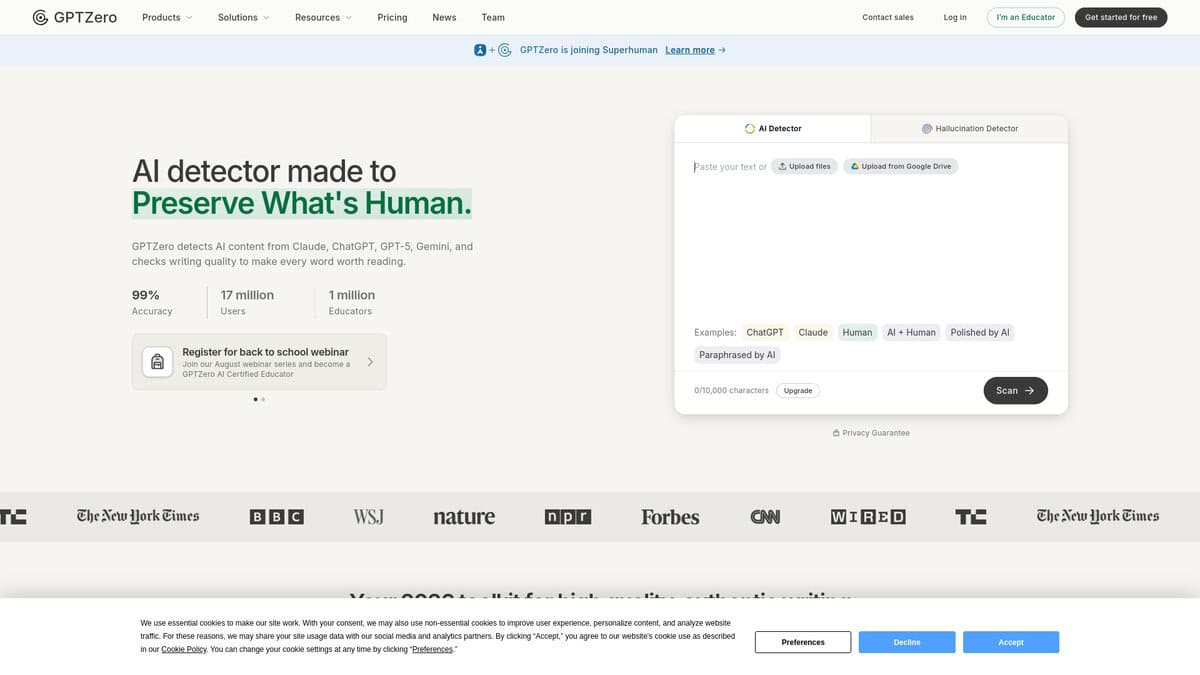Click the BBC logo
Screen dimensions: 1200x675
tap(276, 517)
